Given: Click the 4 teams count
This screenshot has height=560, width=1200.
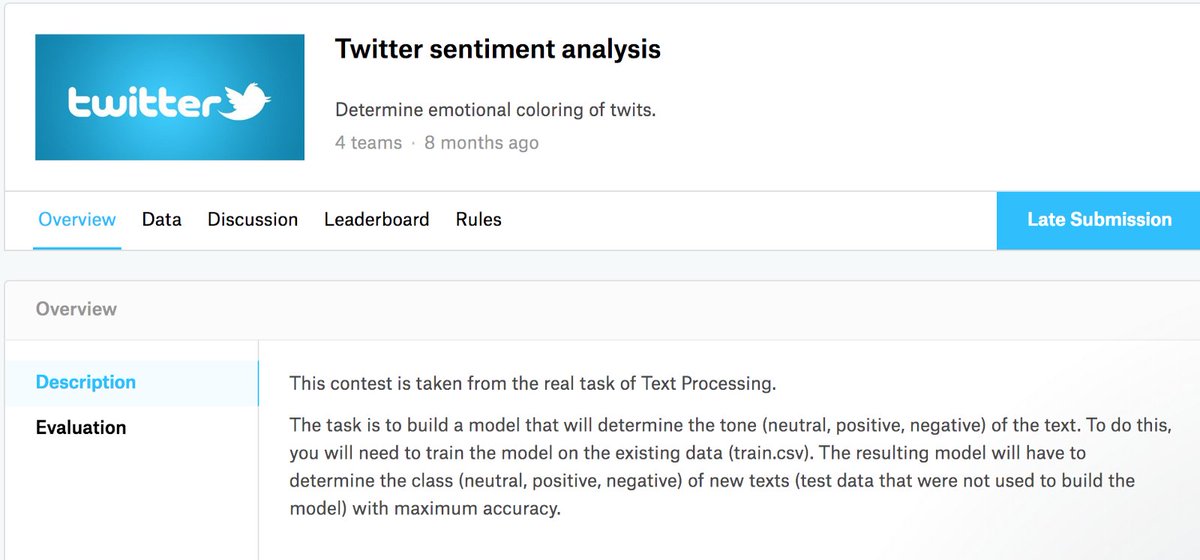Looking at the screenshot, I should [x=369, y=143].
